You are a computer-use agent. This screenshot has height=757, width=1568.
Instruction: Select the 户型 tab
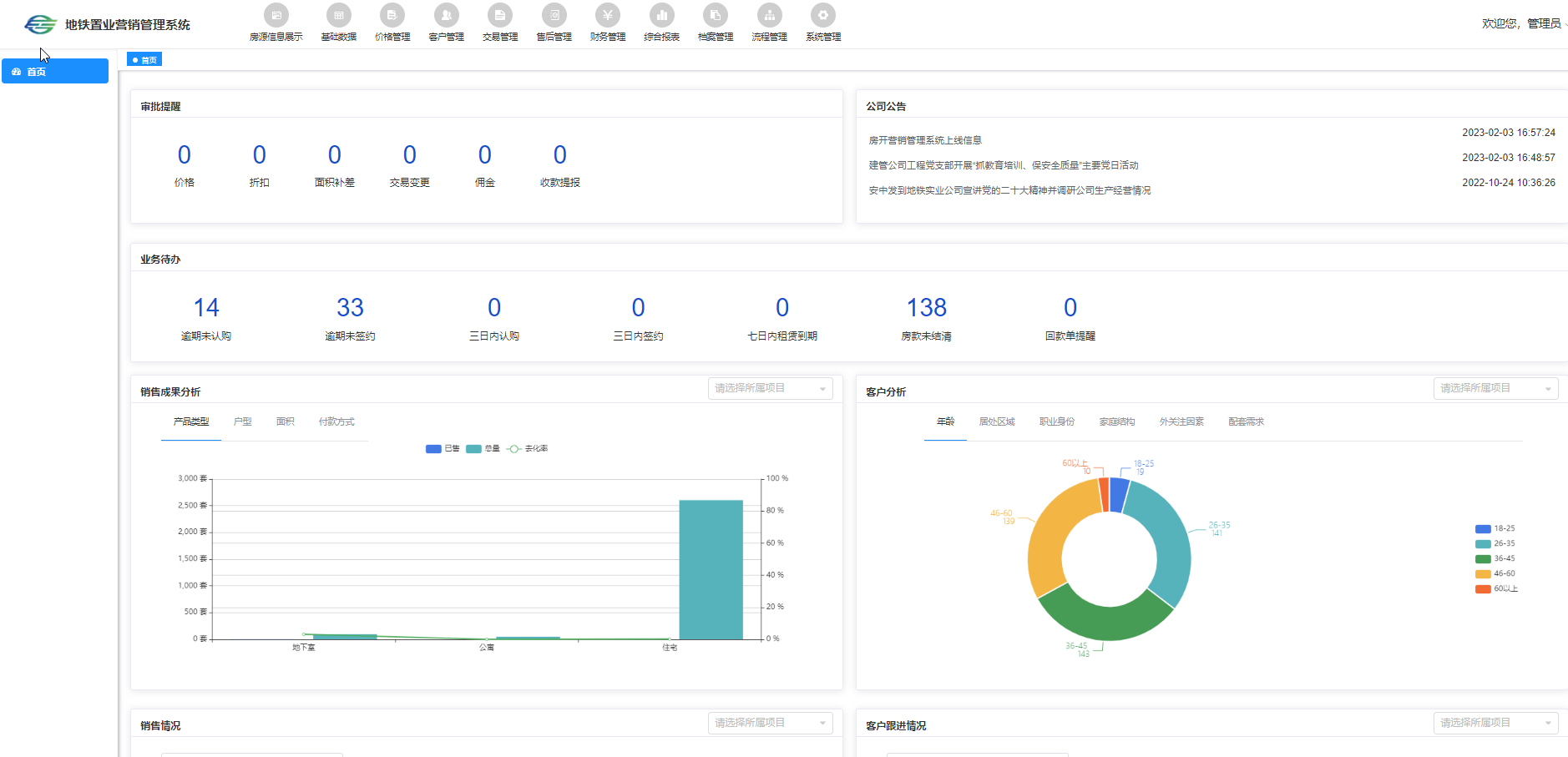(x=243, y=421)
